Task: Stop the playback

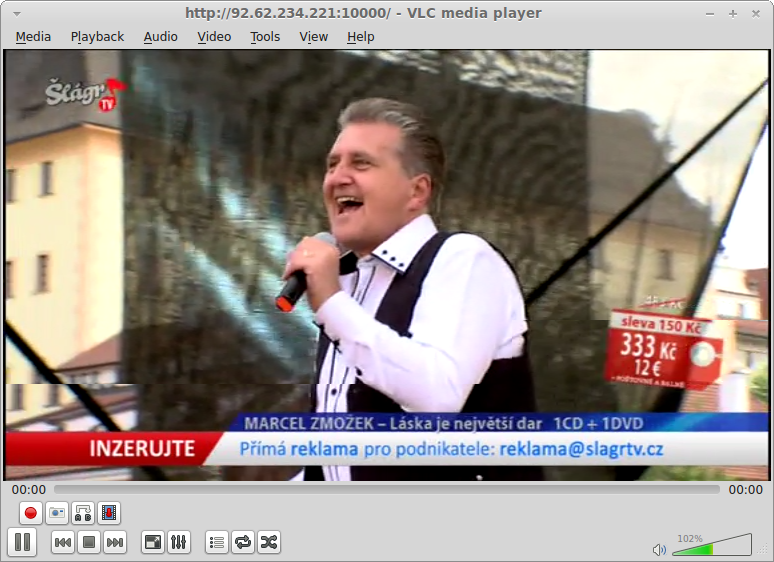Action: tap(88, 542)
